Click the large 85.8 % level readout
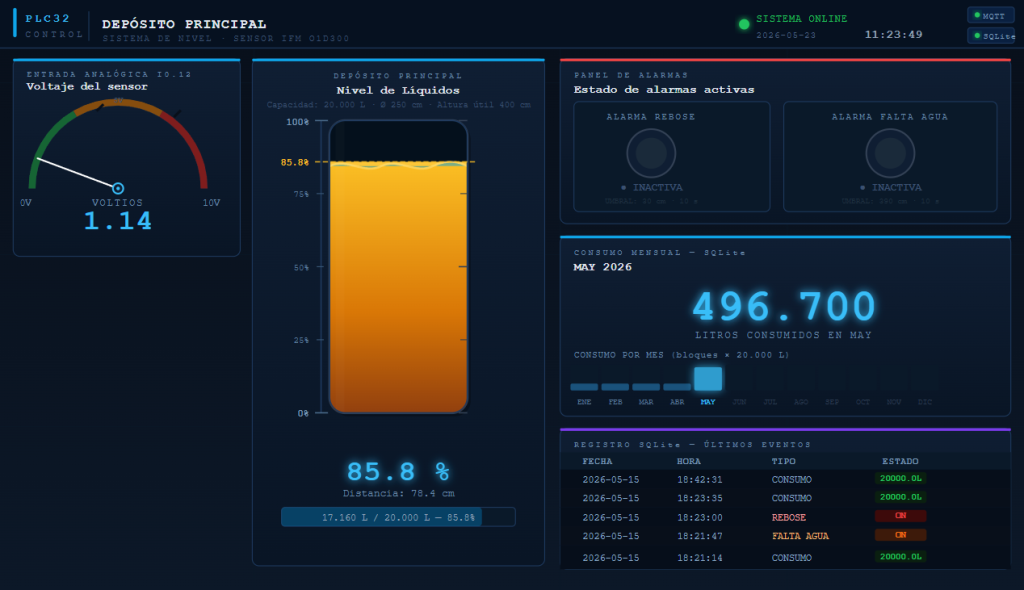The height and width of the screenshot is (590, 1024). click(x=398, y=472)
